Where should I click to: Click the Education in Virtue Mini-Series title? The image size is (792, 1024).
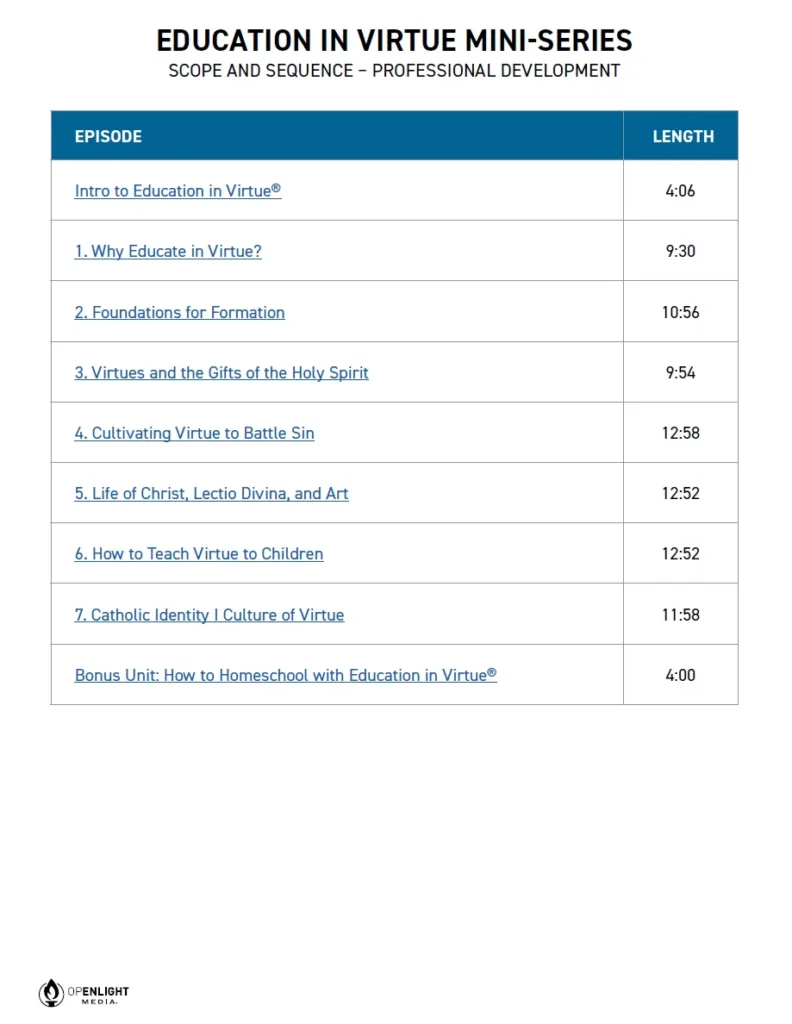tap(394, 41)
